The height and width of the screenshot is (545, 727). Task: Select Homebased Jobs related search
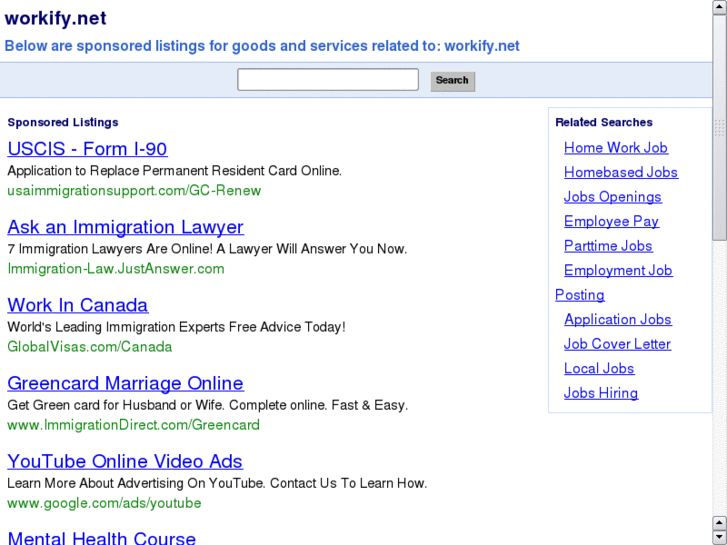621,173
